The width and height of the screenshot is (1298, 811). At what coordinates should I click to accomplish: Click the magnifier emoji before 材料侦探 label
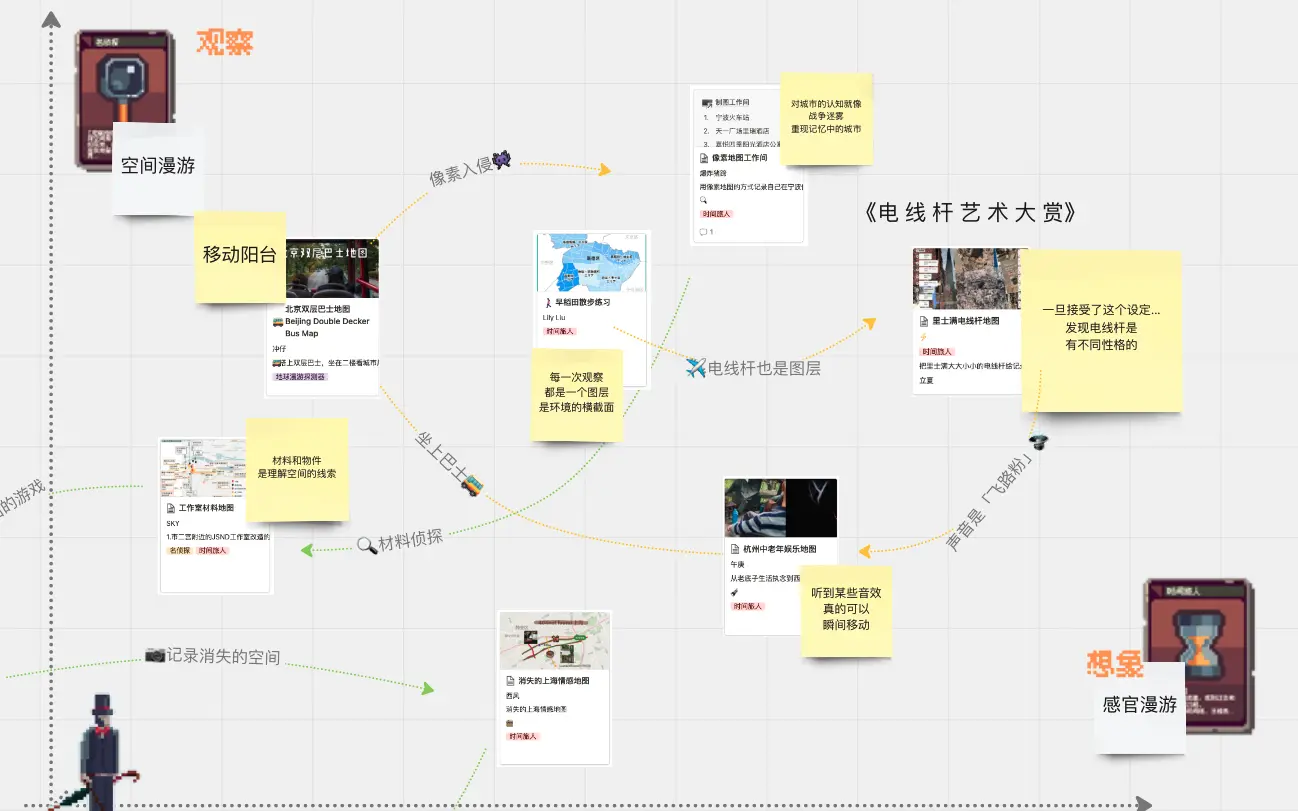pos(366,545)
